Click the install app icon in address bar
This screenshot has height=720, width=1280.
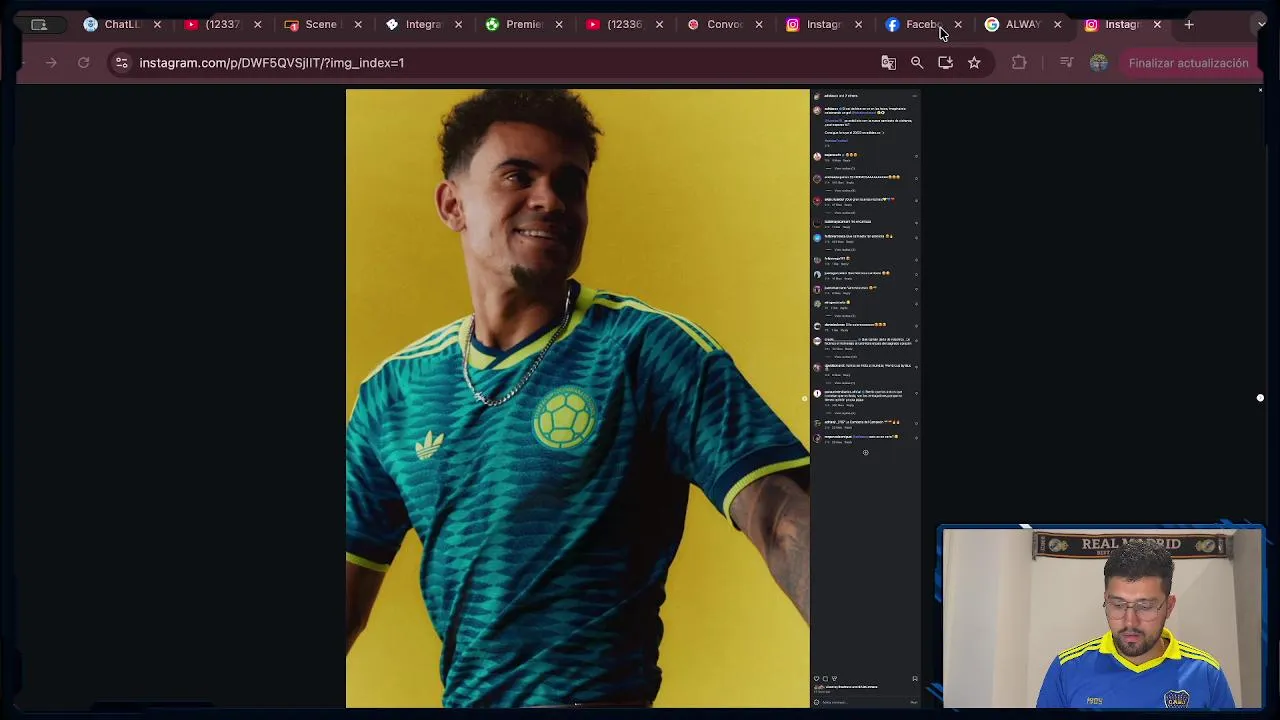coord(945,63)
